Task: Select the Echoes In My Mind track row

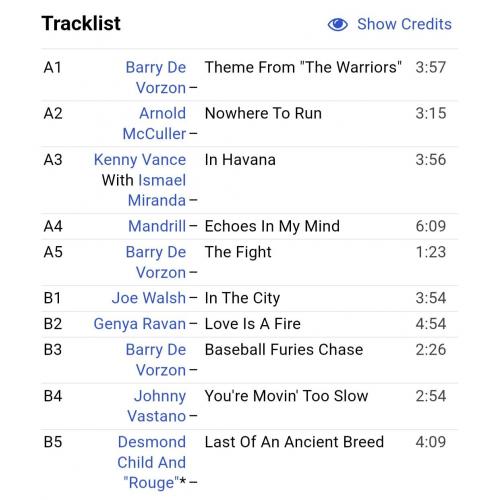Action: coord(249,226)
